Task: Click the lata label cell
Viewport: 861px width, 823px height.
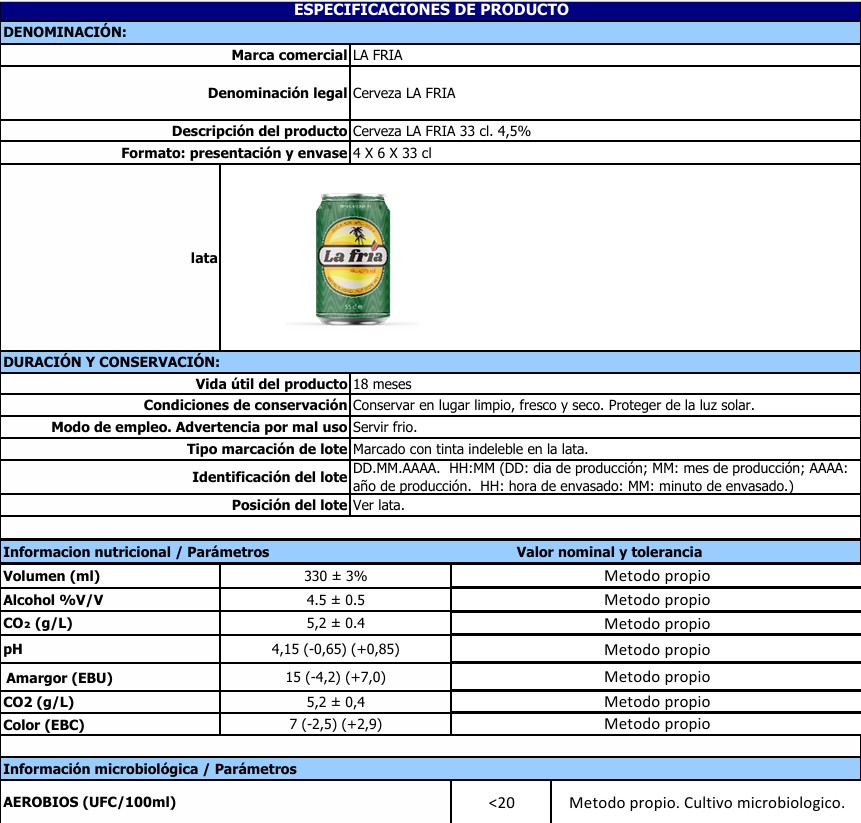Action: point(204,258)
